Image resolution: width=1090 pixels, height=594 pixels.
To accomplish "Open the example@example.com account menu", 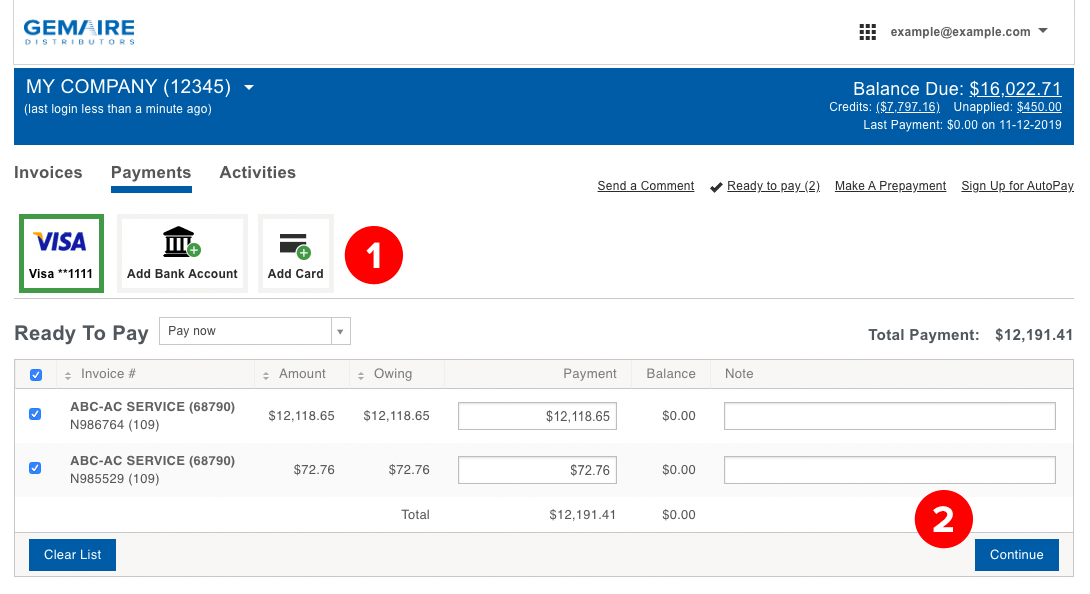I will pyautogui.click(x=969, y=31).
